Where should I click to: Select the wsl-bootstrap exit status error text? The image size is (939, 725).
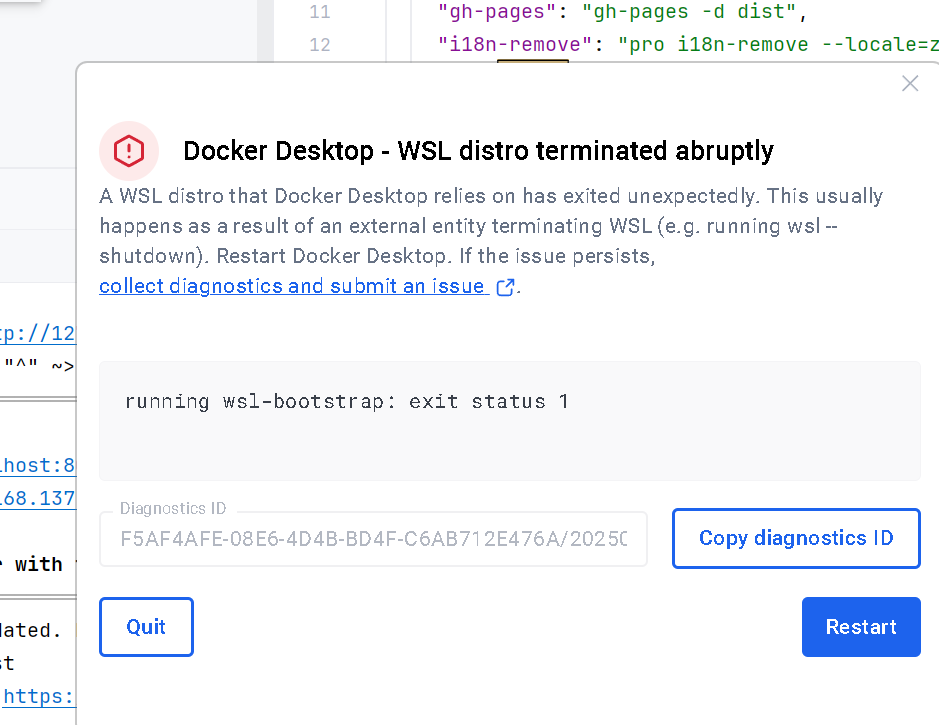[346, 401]
